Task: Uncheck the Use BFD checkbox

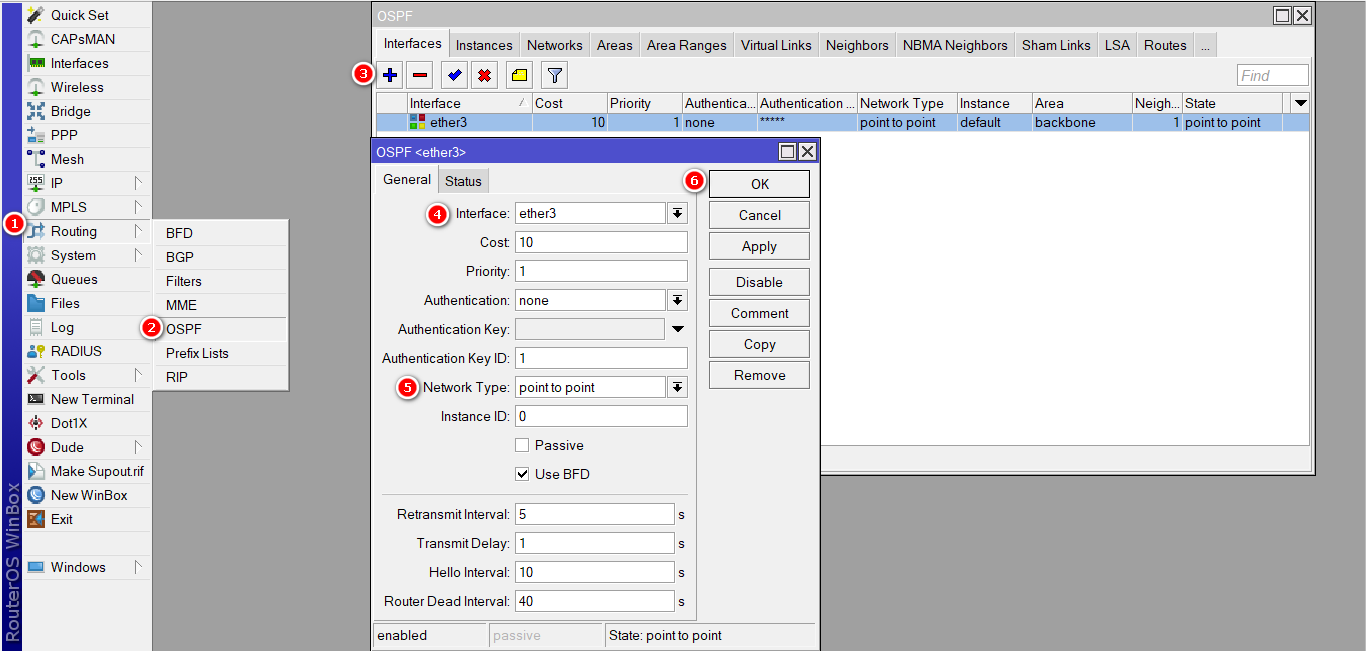Action: [522, 473]
